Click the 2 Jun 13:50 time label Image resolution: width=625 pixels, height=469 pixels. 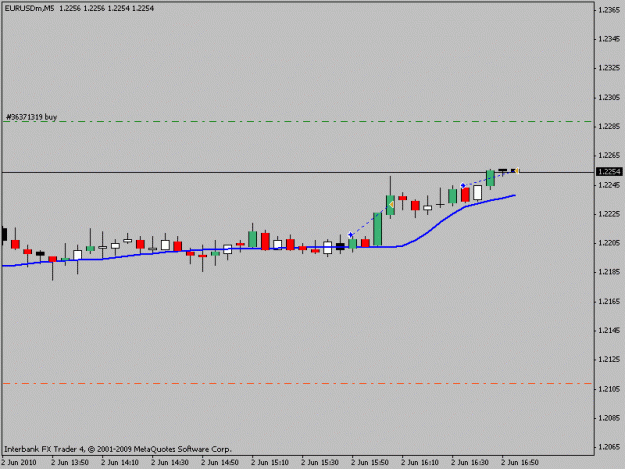point(70,463)
